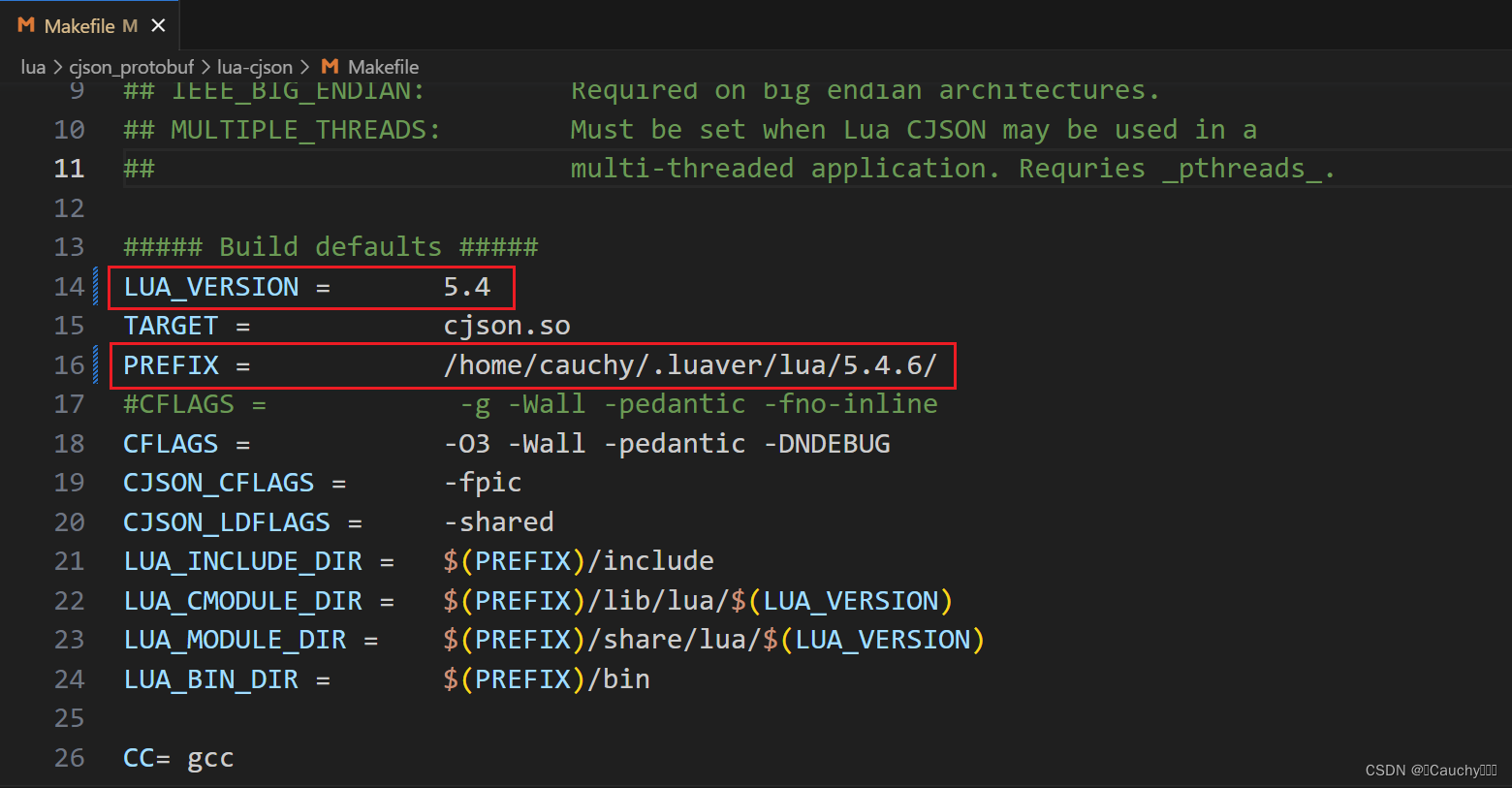
Task: Click the git change marker beside line 16
Action: point(95,365)
